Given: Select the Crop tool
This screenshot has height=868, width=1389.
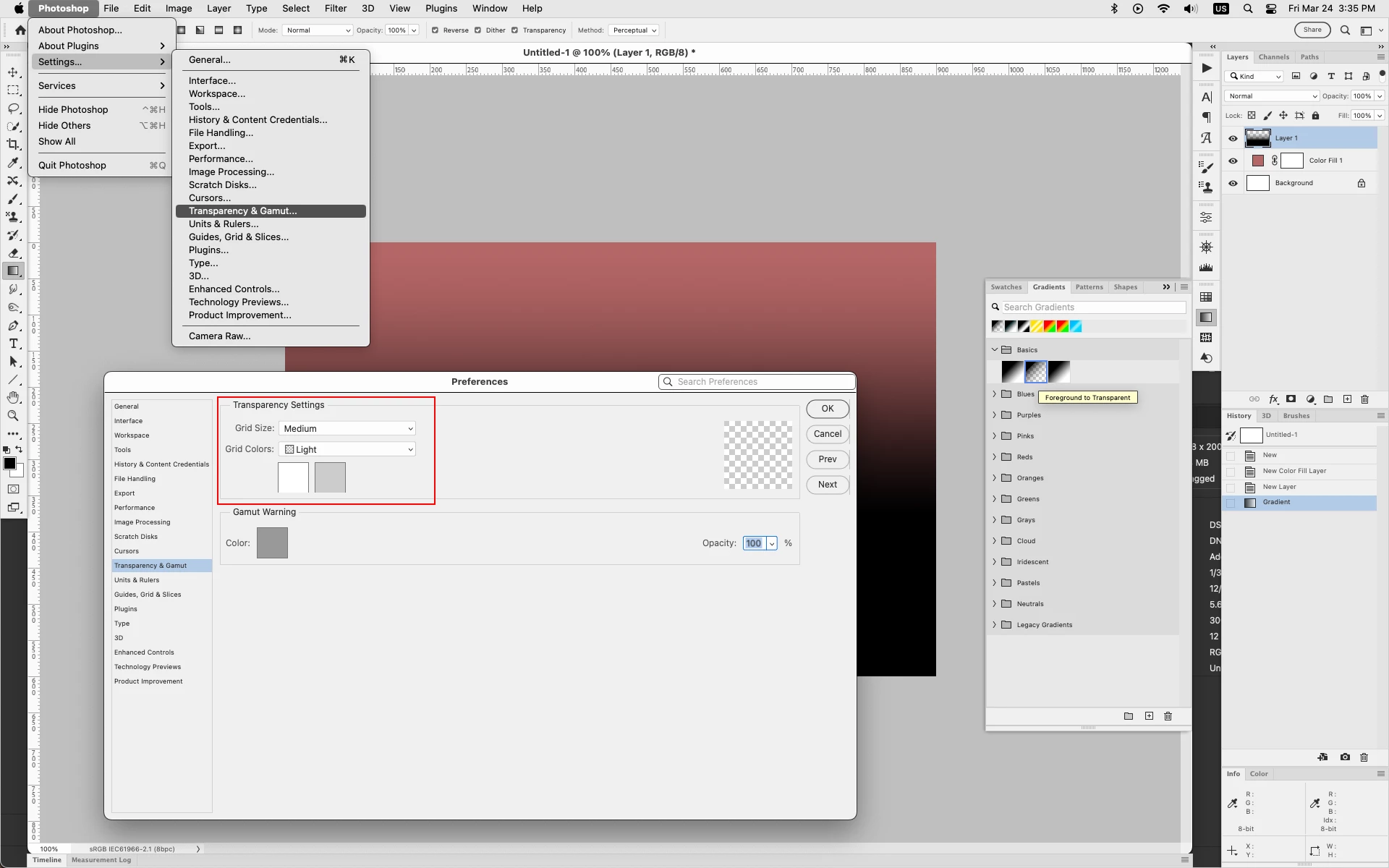Looking at the screenshot, I should click(13, 145).
